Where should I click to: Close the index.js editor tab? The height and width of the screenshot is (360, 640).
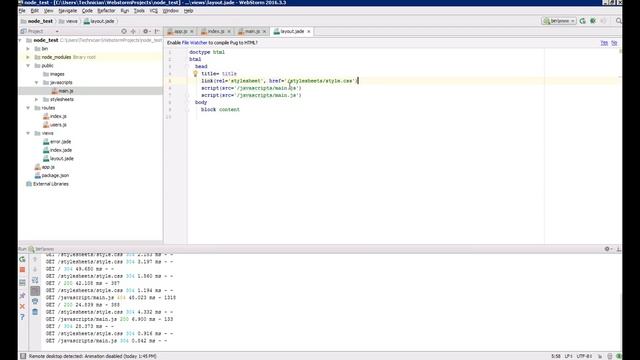pos(229,31)
